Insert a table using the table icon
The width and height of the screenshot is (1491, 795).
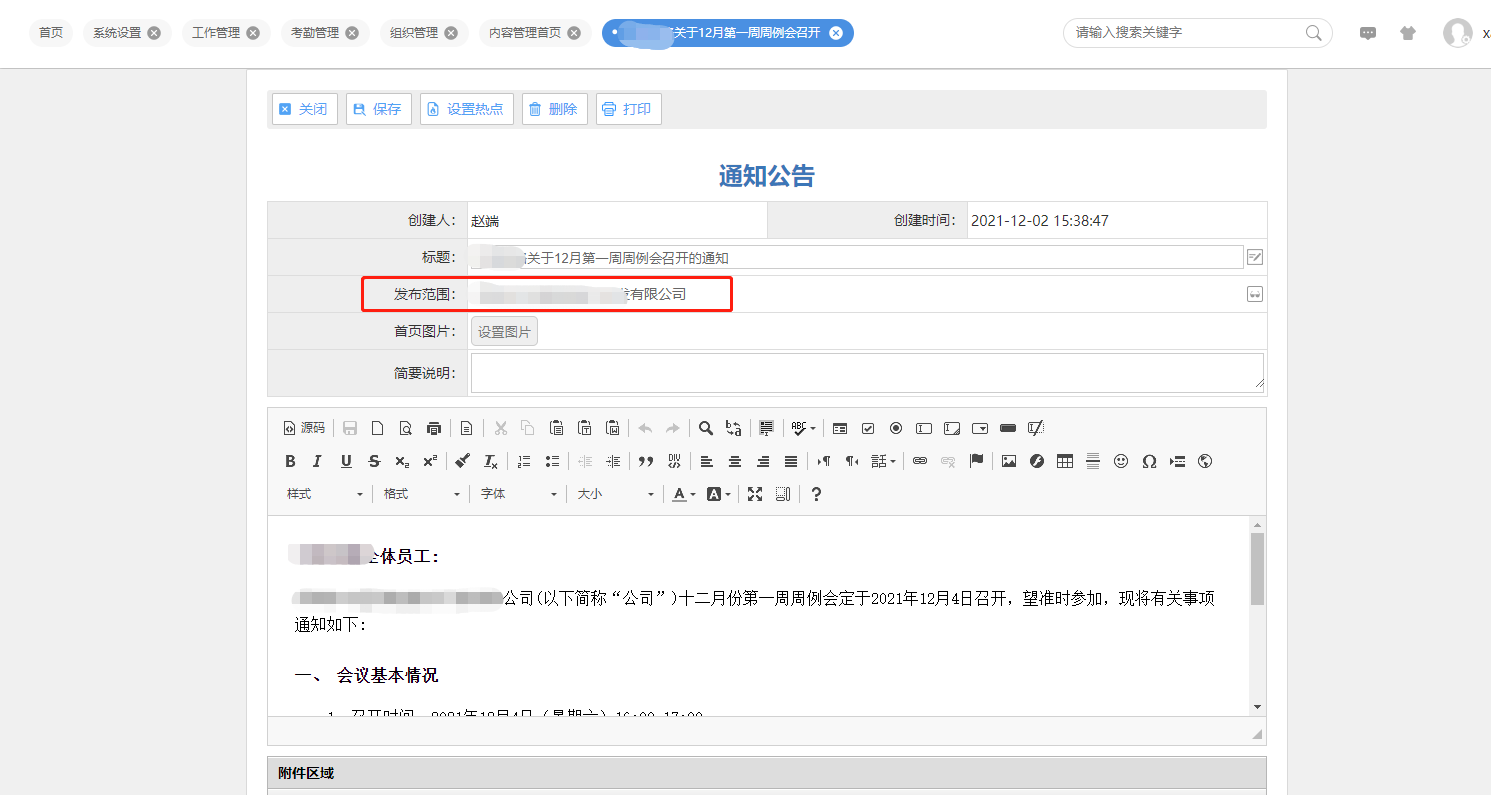1065,461
